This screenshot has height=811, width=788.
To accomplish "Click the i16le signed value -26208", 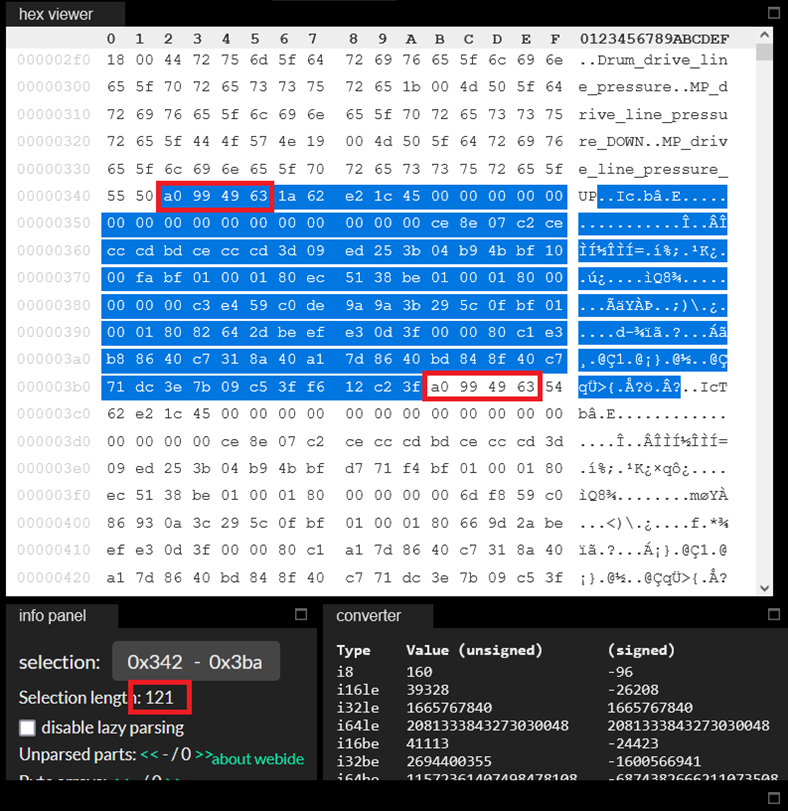I will 633,690.
